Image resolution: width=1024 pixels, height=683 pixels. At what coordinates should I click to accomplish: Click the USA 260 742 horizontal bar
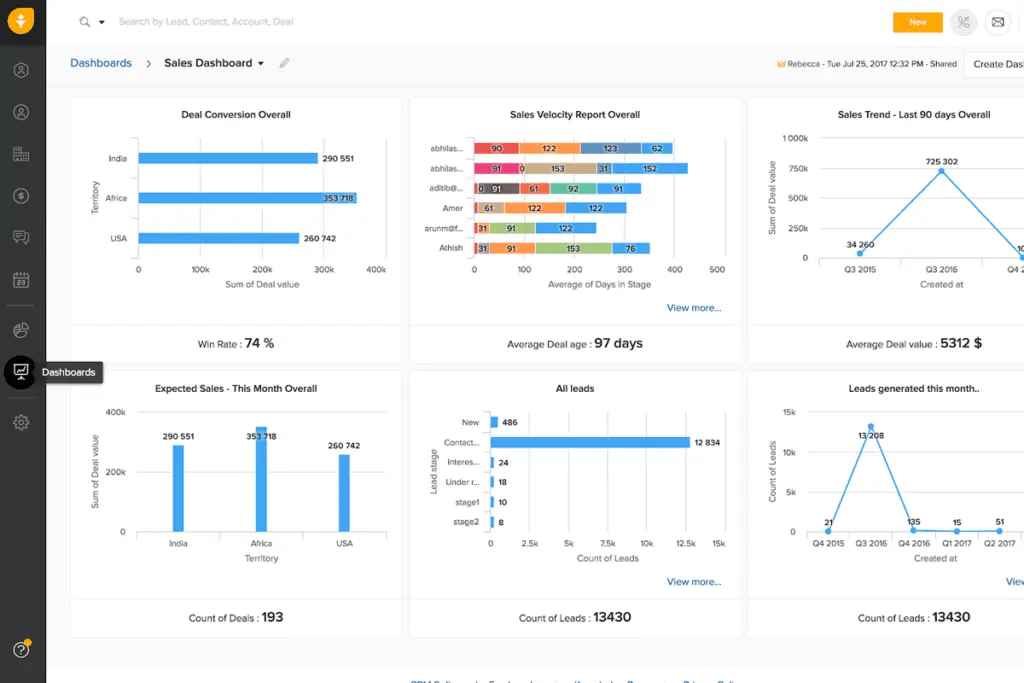219,238
